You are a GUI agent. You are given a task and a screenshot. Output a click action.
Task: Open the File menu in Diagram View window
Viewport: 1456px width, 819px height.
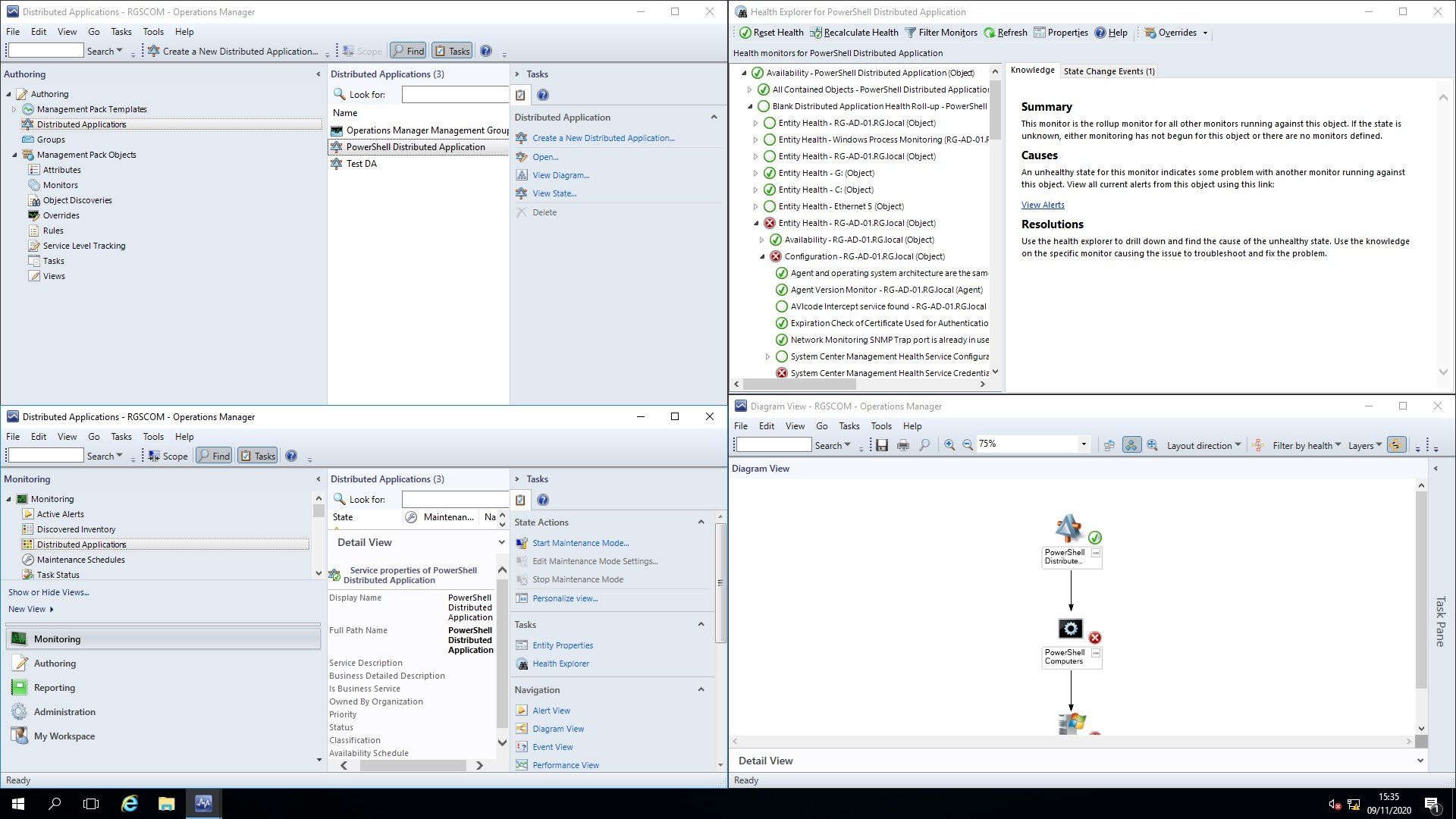pos(741,426)
